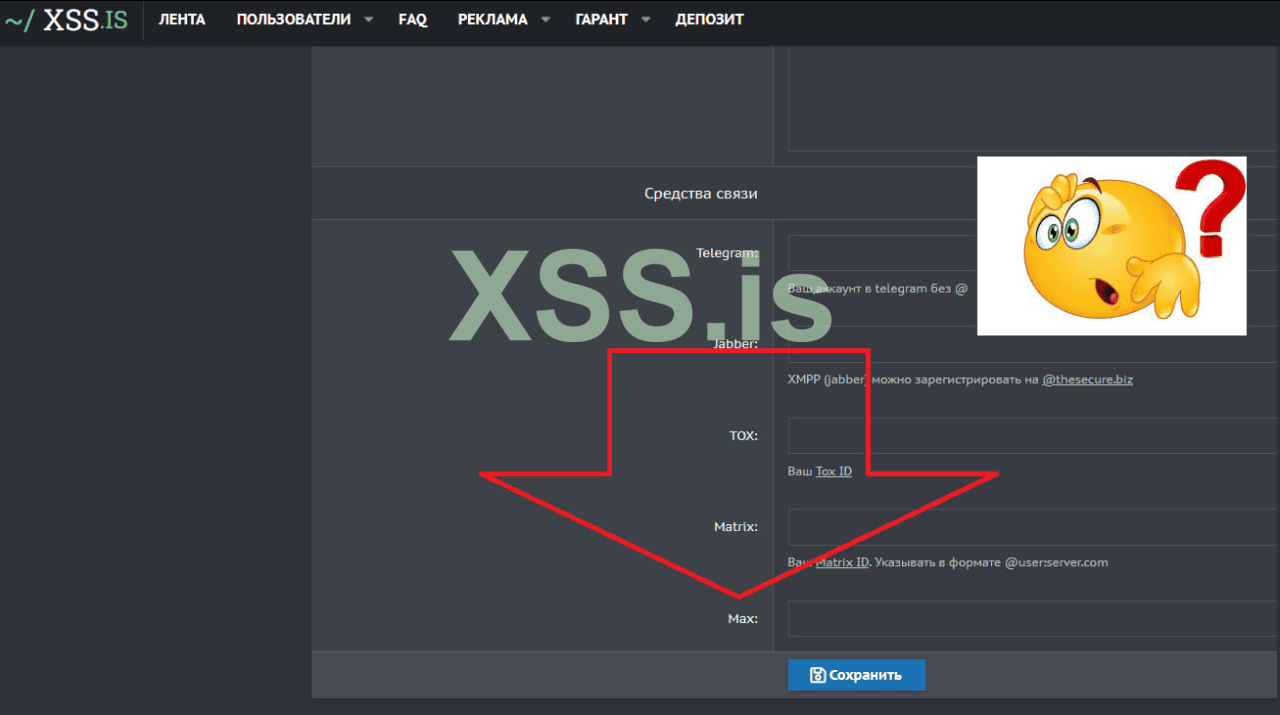Open the Matrix ID link

point(842,562)
